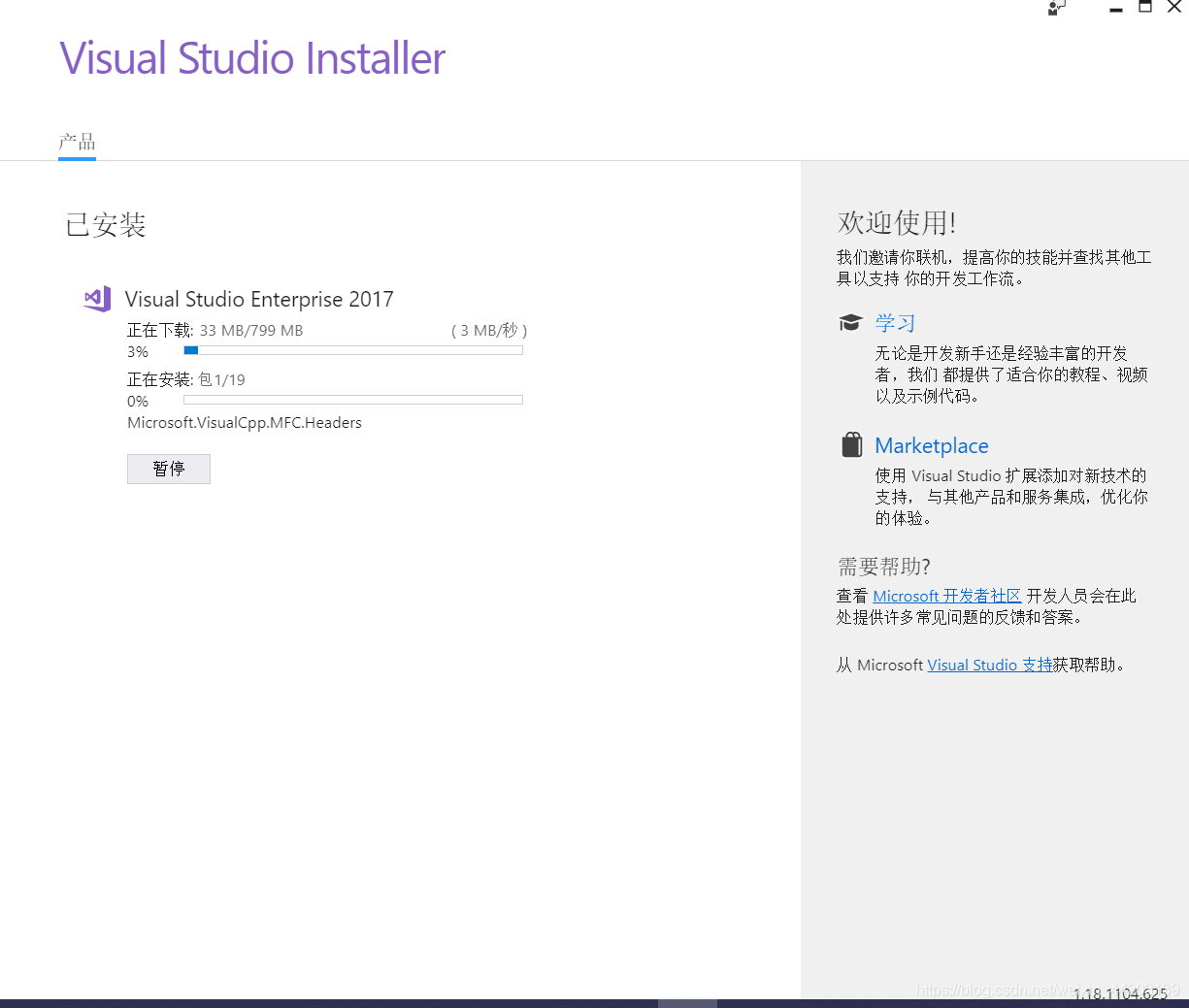Open the Visual Studio 支持 link
The height and width of the screenshot is (1008, 1189).
[990, 665]
